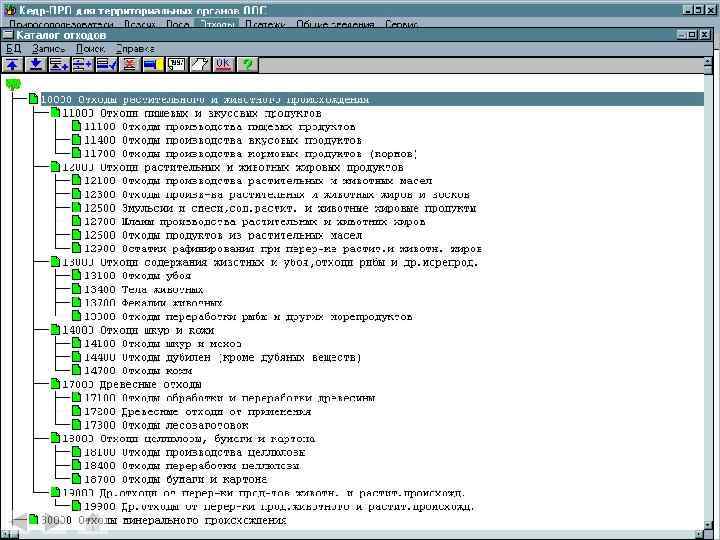The height and width of the screenshot is (540, 720).
Task: Open the Отходы main menu item
Action: point(217,24)
